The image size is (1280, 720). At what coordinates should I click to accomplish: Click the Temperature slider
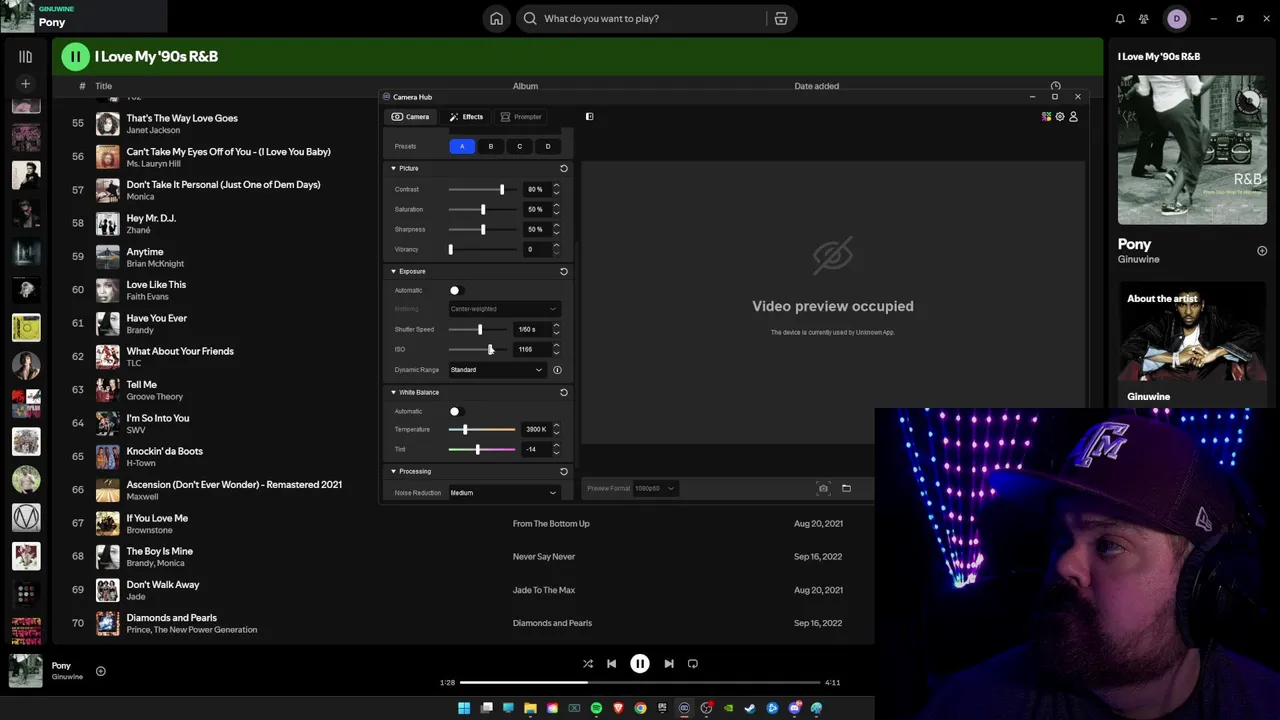pos(483,429)
